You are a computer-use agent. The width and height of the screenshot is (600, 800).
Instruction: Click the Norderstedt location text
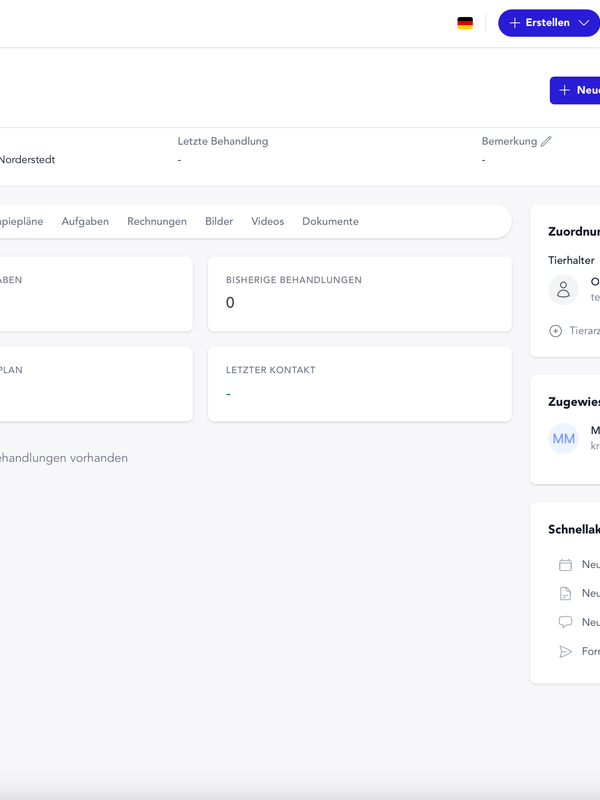27,160
